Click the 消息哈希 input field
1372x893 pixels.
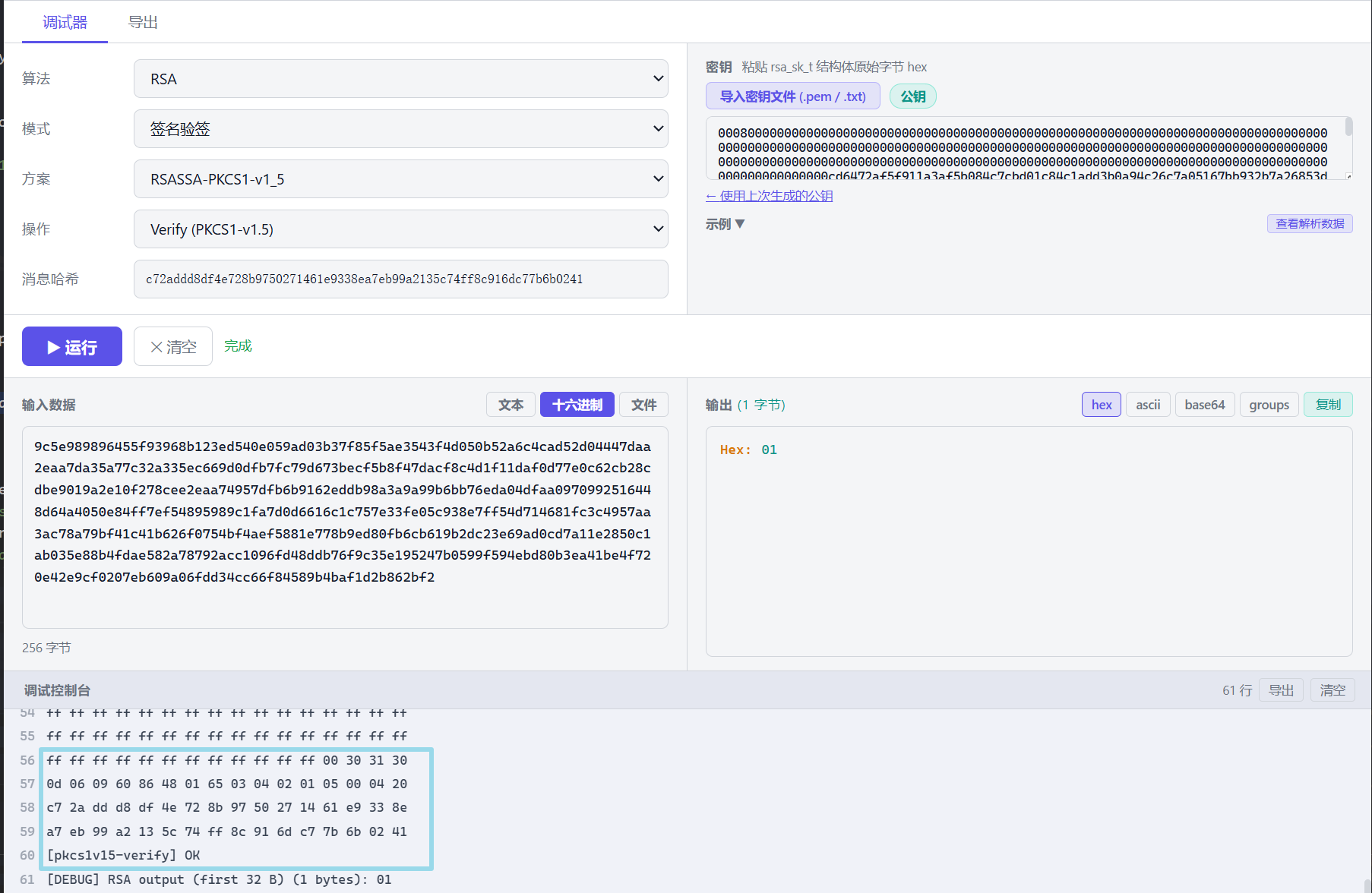(x=400, y=279)
